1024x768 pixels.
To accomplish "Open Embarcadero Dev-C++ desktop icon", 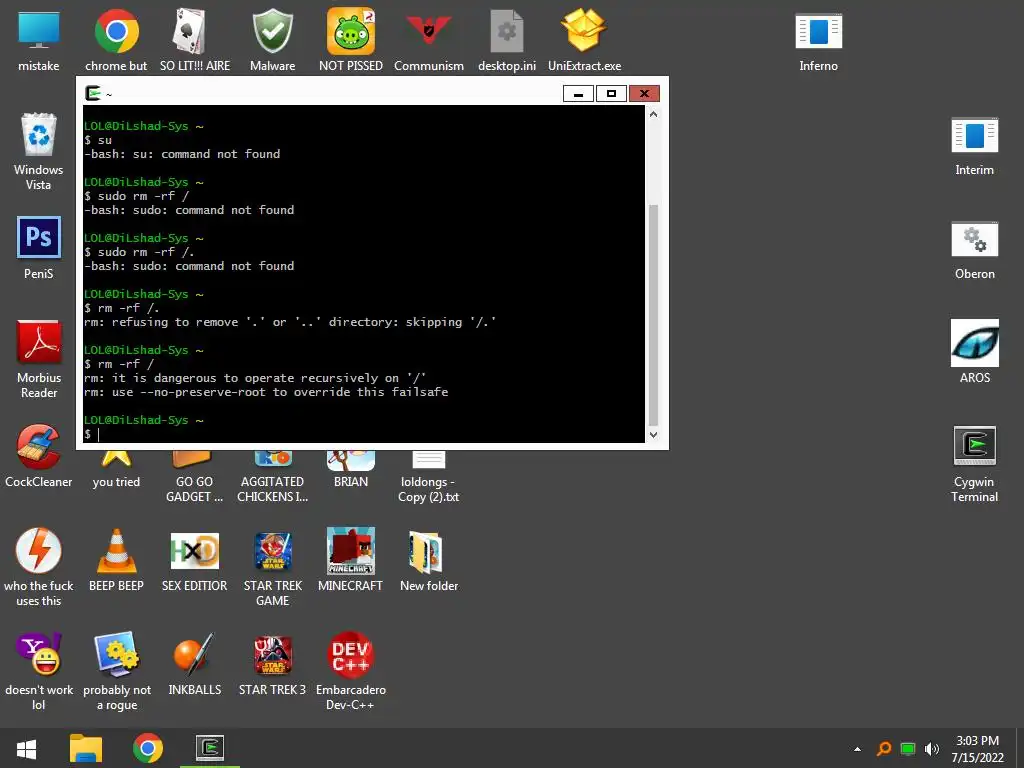I will click(x=351, y=671).
